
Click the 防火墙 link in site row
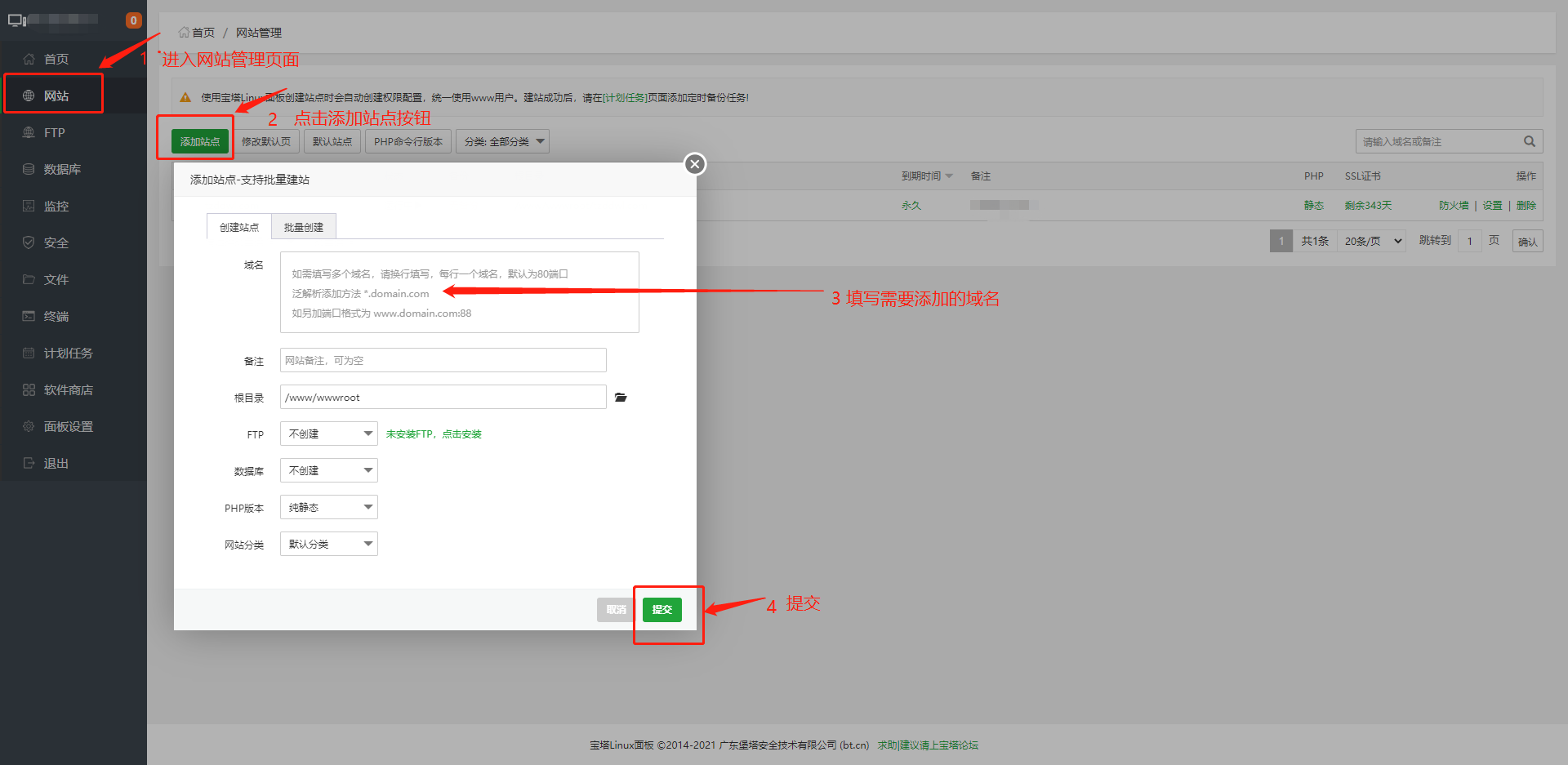click(1454, 206)
